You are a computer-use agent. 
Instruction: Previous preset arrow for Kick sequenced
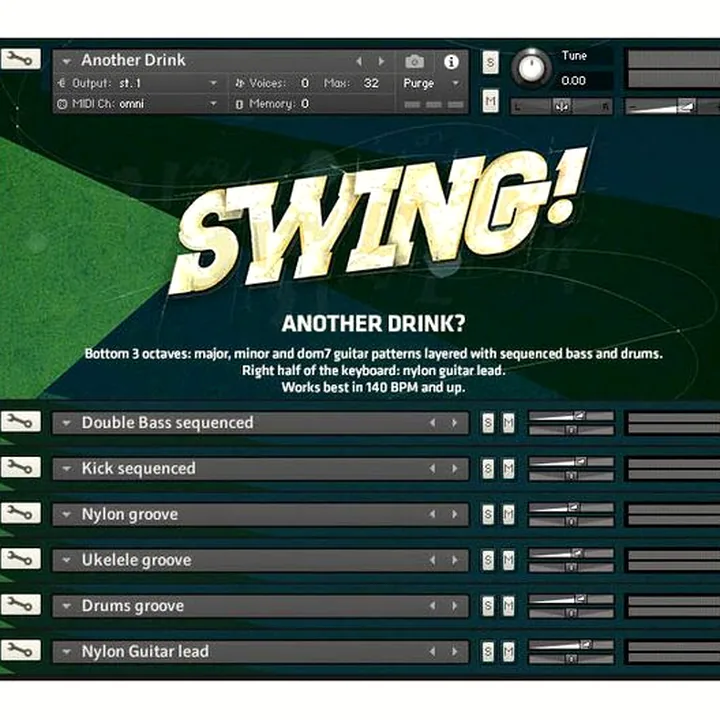(x=432, y=468)
